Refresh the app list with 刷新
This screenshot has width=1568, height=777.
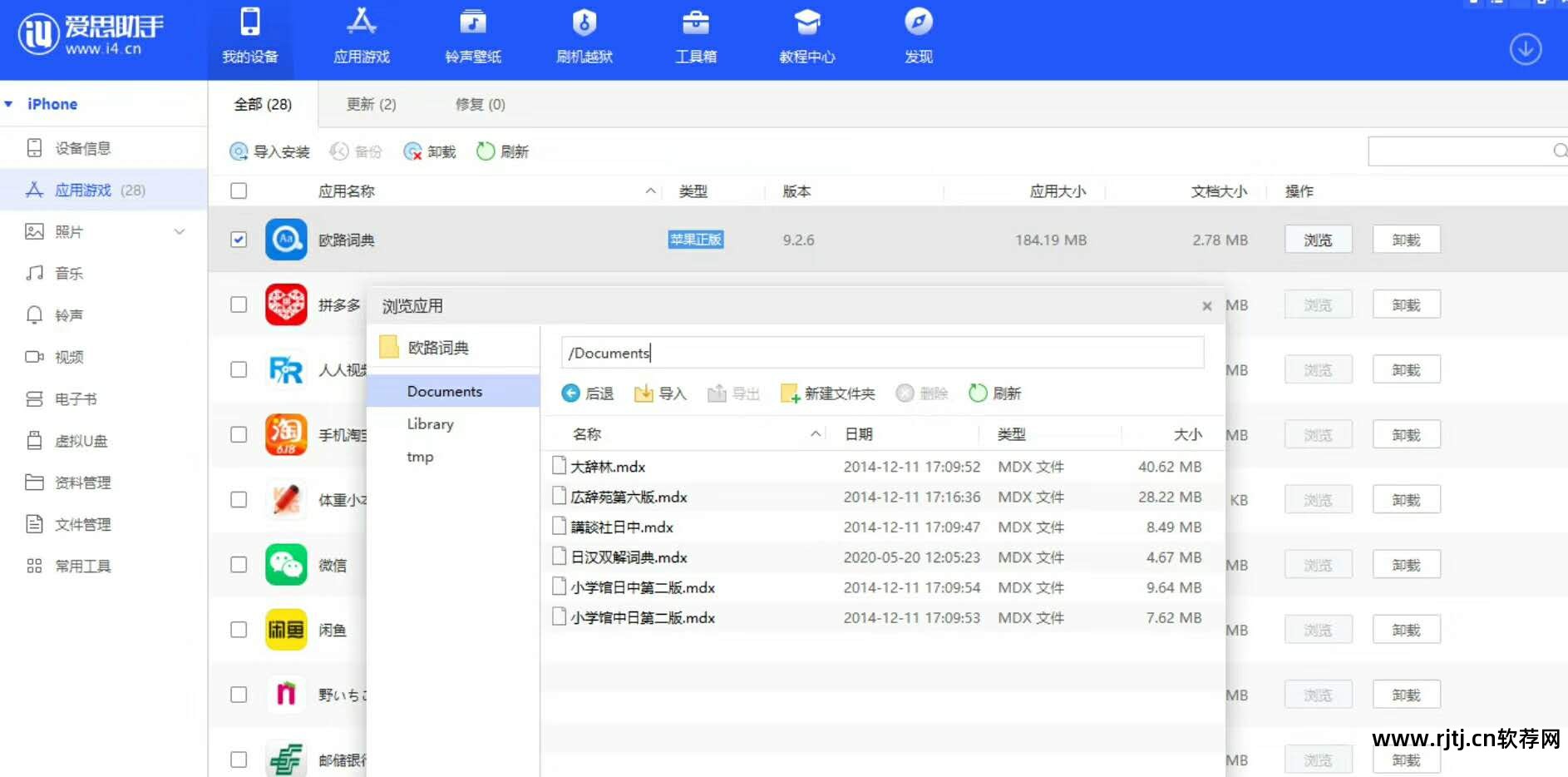tap(503, 151)
